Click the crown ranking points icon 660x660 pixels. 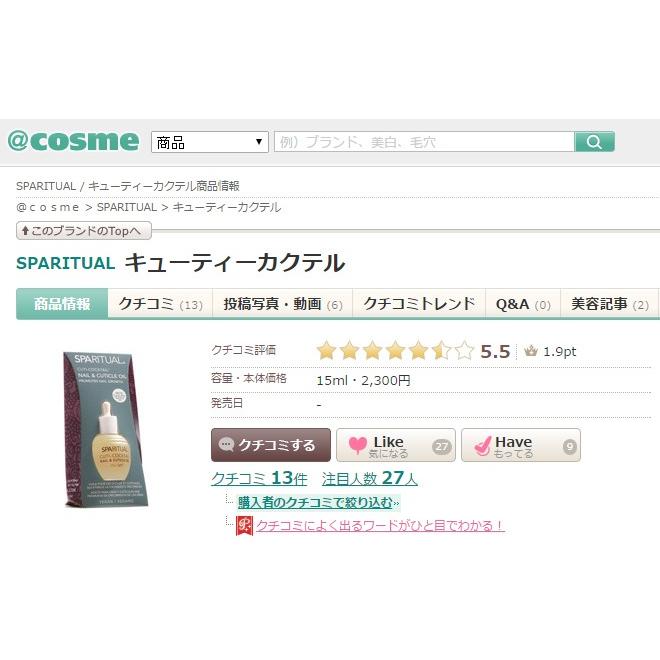point(530,351)
